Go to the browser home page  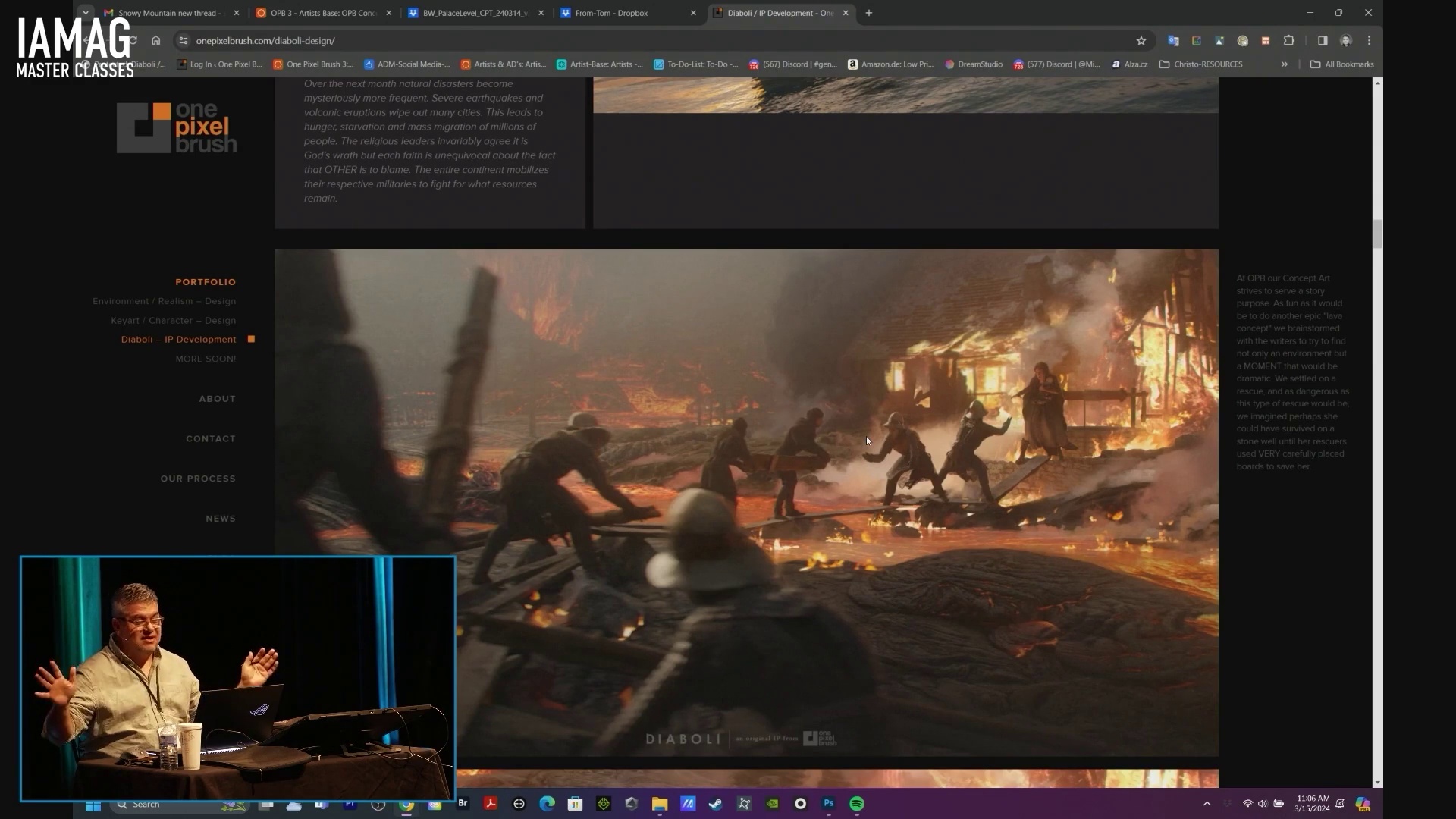click(155, 41)
